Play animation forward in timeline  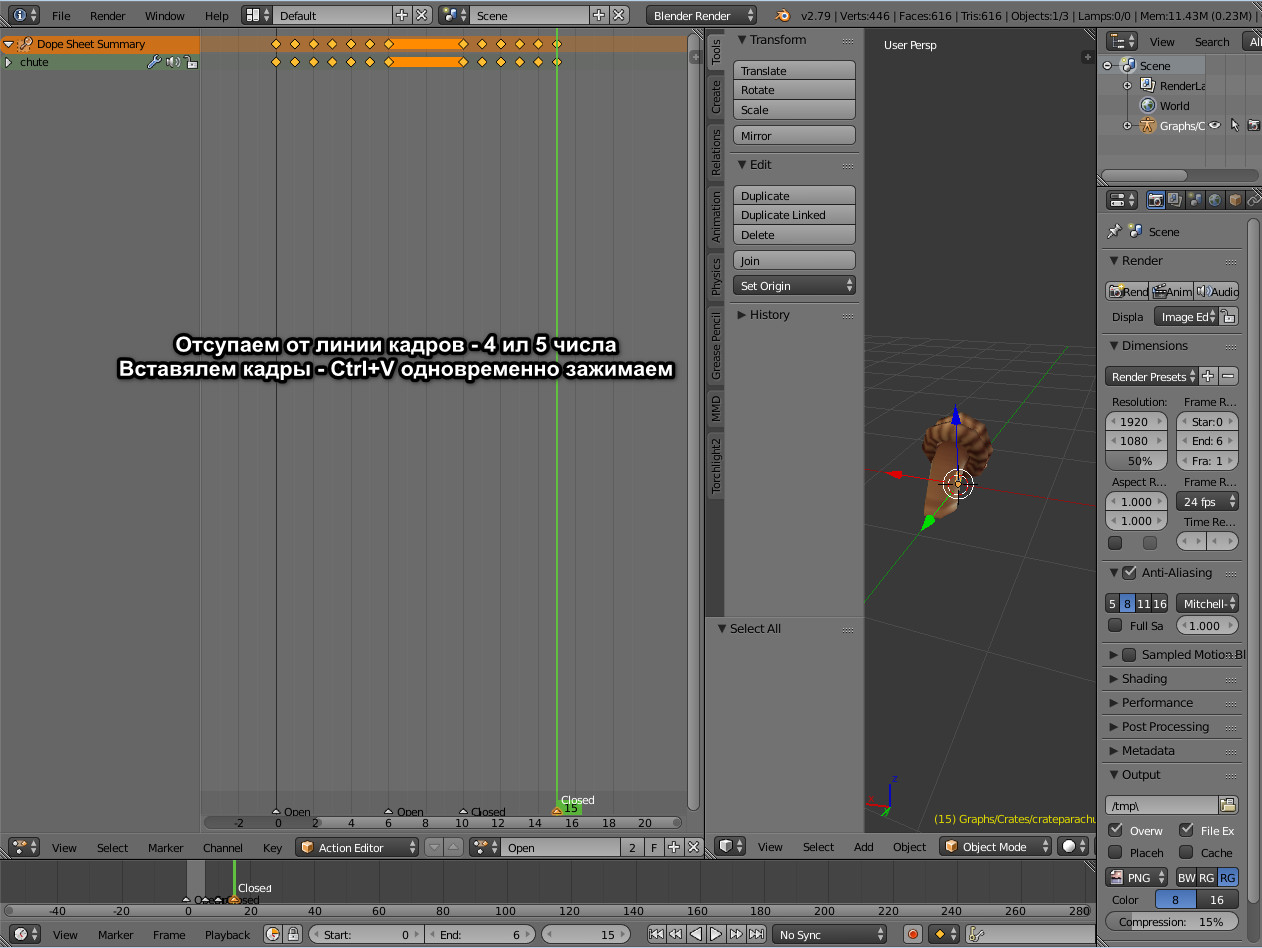pos(716,934)
